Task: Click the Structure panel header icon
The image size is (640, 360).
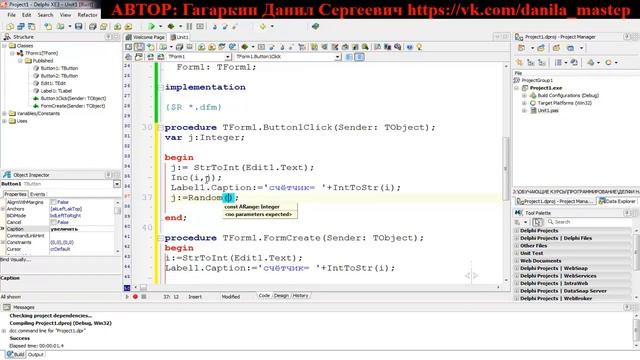Action: (x=7, y=37)
